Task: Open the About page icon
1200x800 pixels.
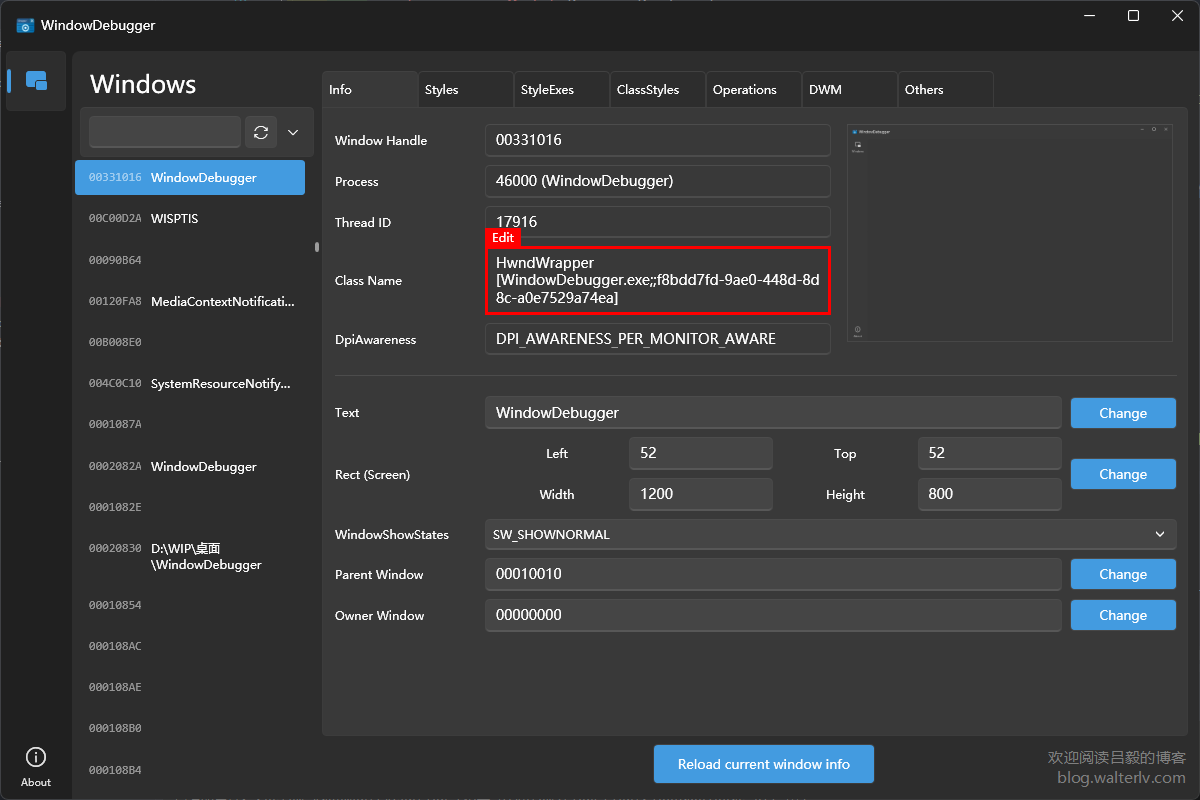Action: point(36,766)
